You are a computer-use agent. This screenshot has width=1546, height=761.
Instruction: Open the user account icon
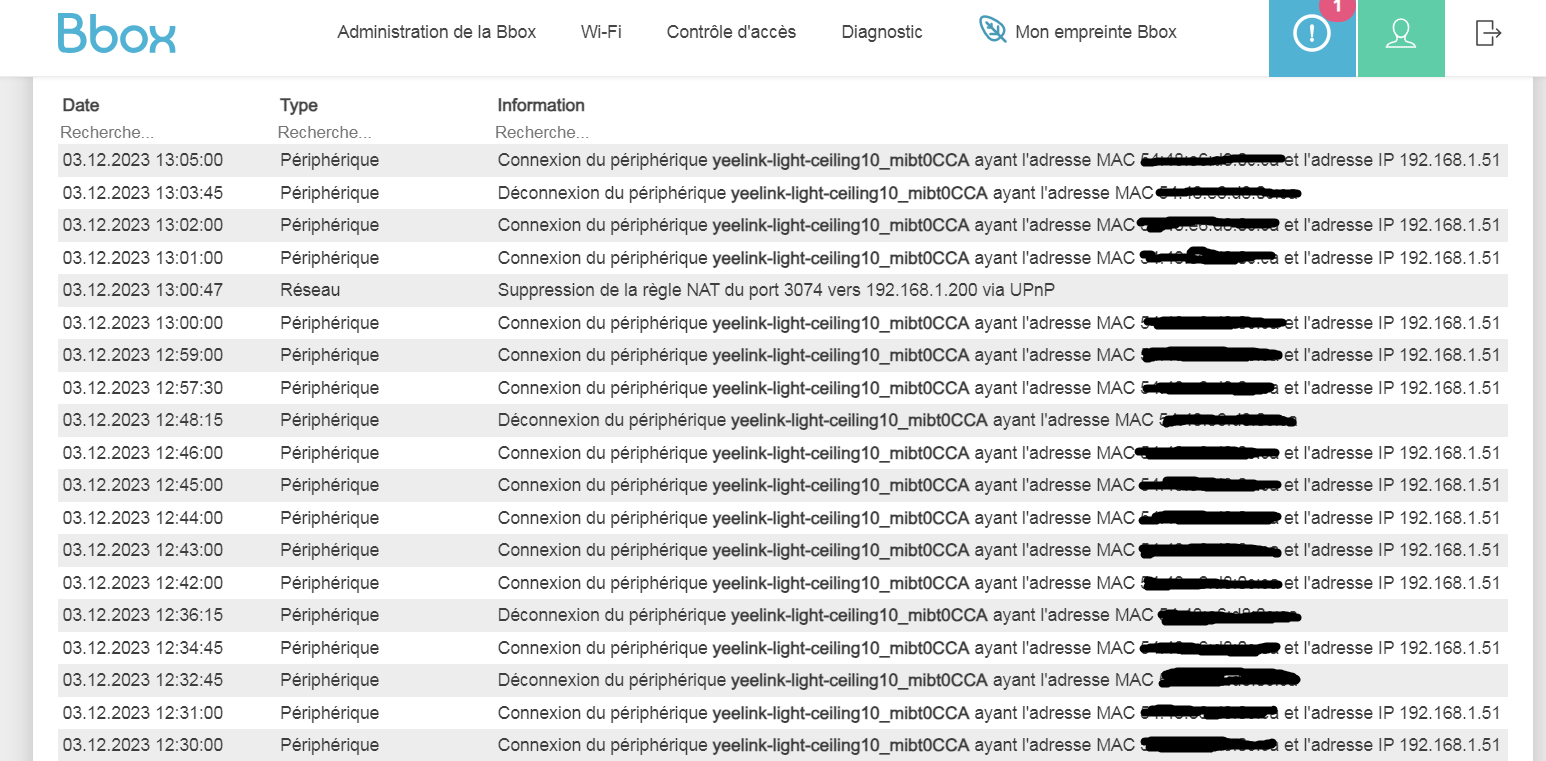pos(1401,38)
